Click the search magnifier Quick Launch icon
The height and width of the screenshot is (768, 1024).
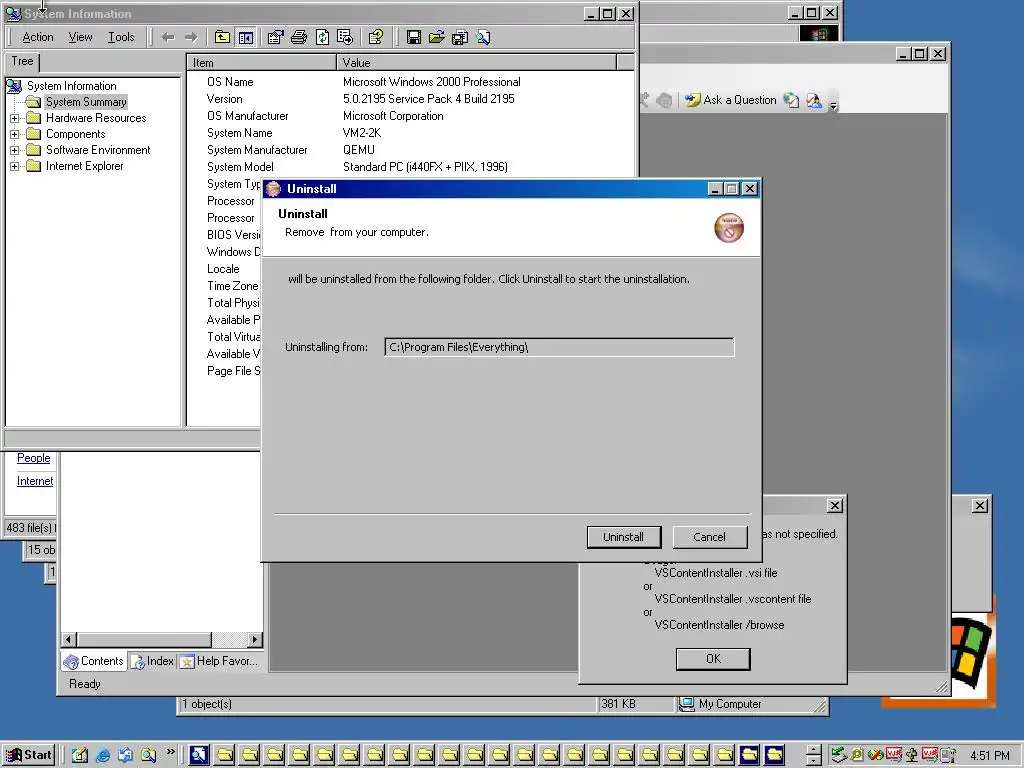click(148, 756)
